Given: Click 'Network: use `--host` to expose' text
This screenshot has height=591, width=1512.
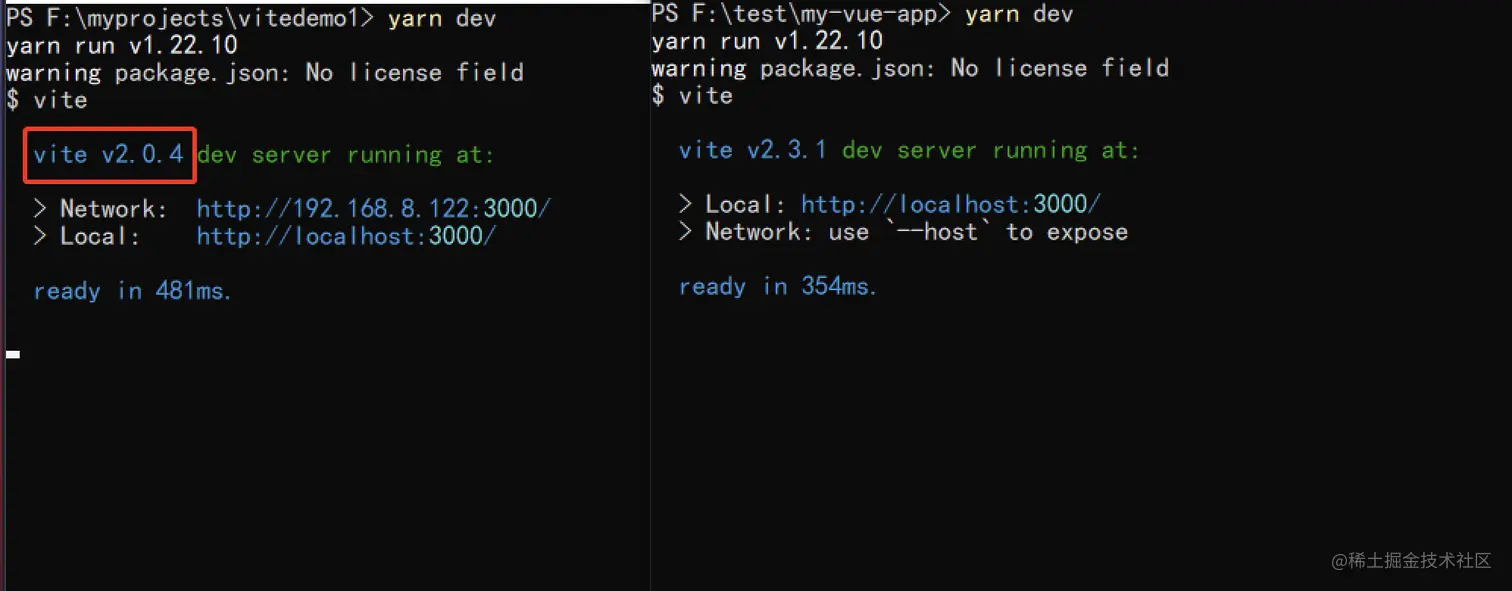Looking at the screenshot, I should [917, 231].
